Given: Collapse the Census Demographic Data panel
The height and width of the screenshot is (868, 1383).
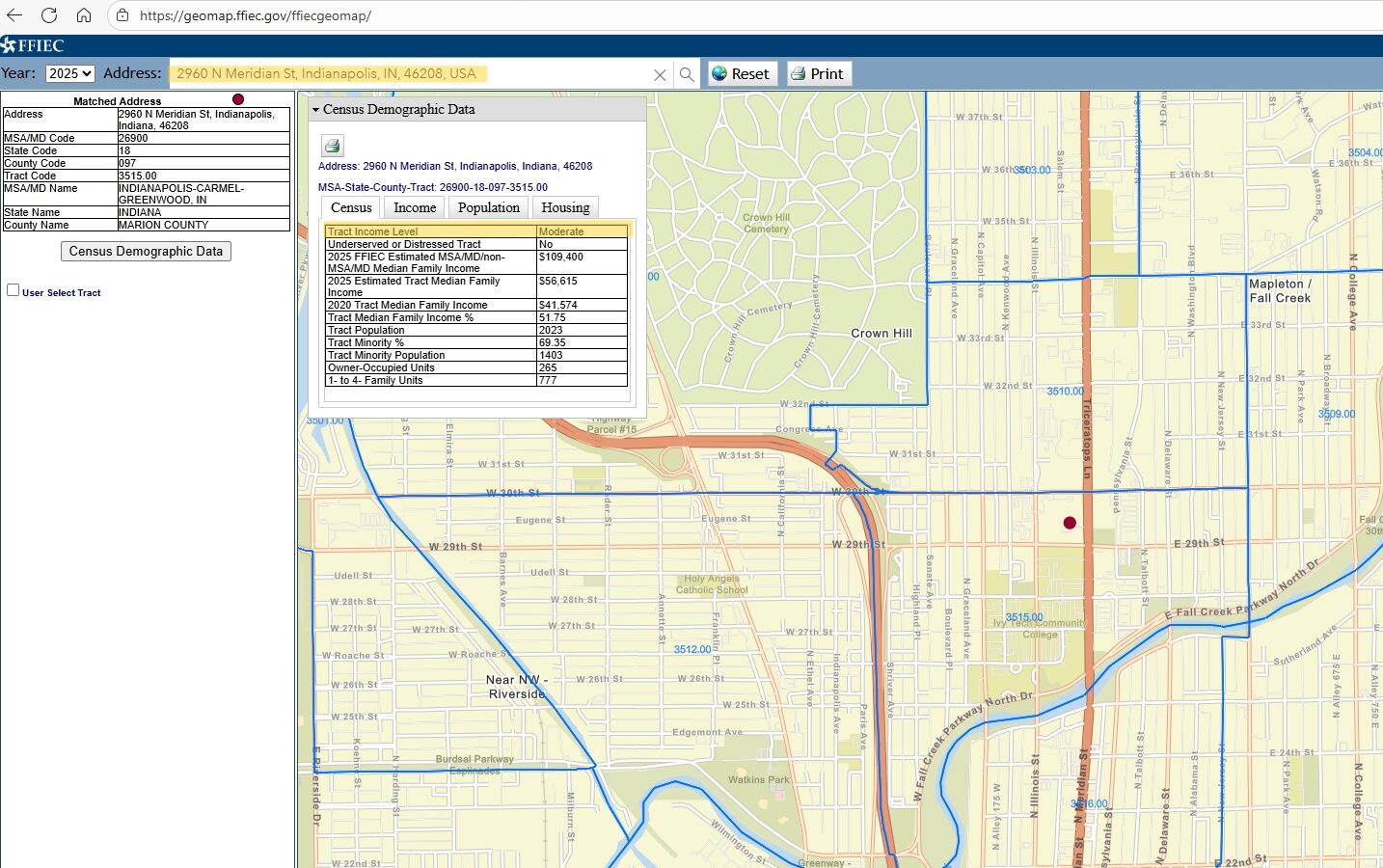Looking at the screenshot, I should click(315, 110).
